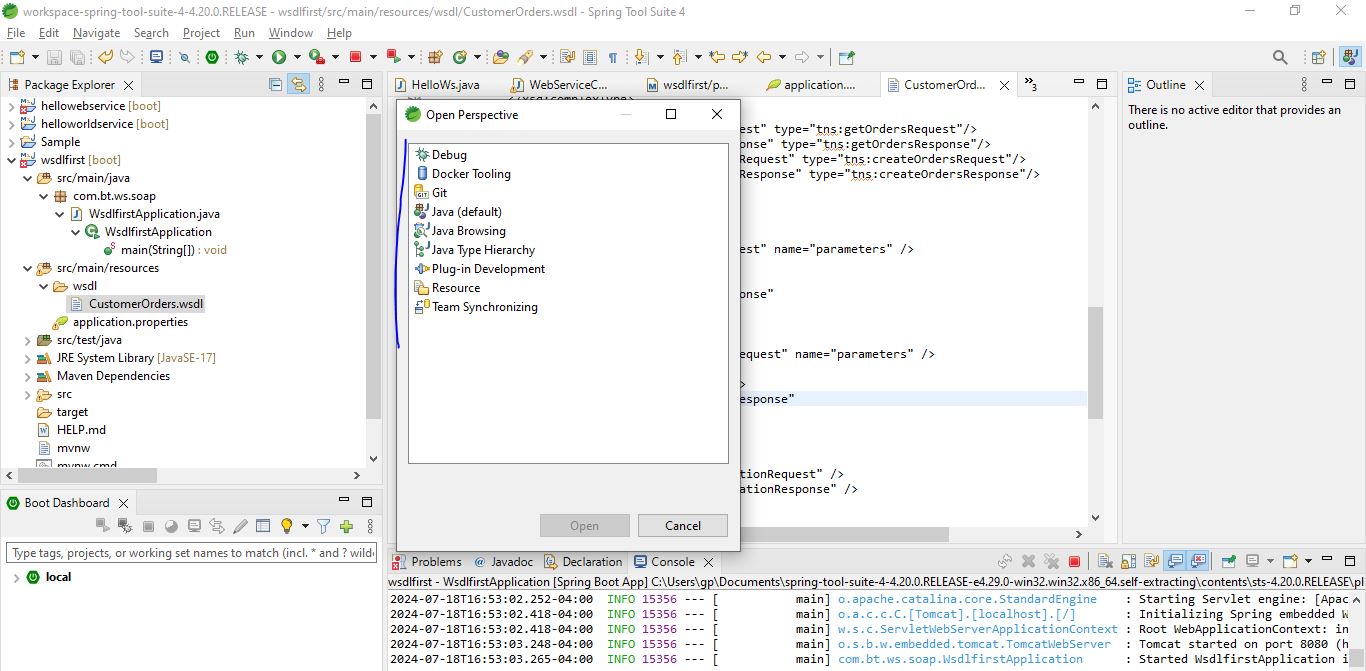1366x671 pixels.
Task: Toggle Link with Editor in Package Explorer
Action: pyautogui.click(x=298, y=85)
